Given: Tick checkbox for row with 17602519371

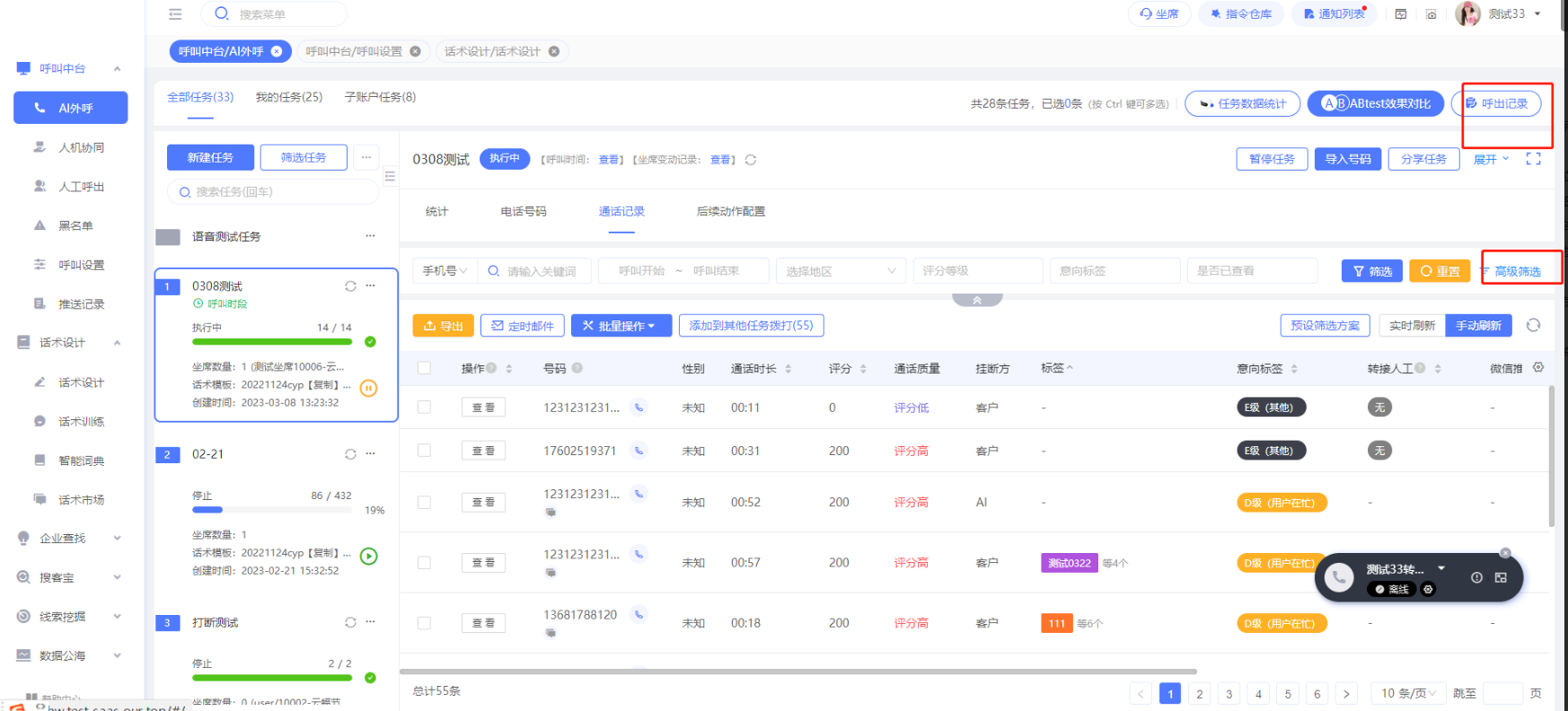Looking at the screenshot, I should [x=424, y=451].
